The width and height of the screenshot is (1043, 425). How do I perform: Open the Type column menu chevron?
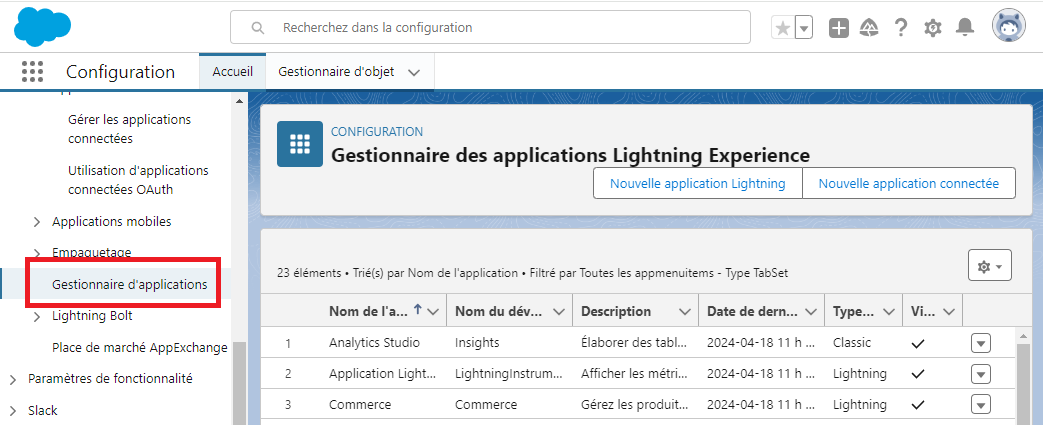[887, 311]
